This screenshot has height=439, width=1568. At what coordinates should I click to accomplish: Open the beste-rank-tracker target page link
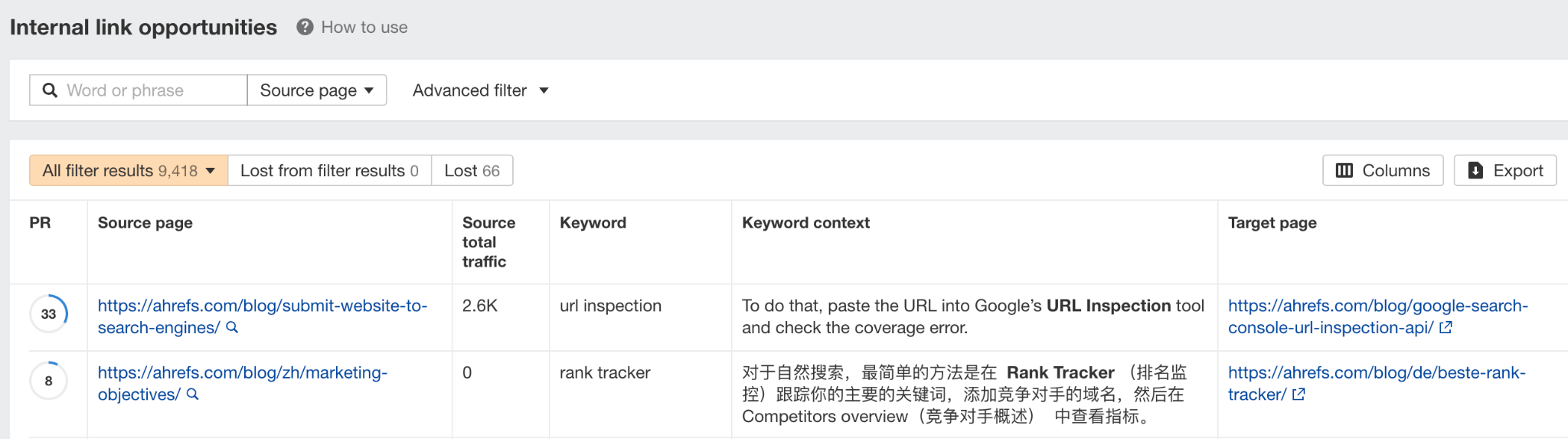click(x=1376, y=373)
